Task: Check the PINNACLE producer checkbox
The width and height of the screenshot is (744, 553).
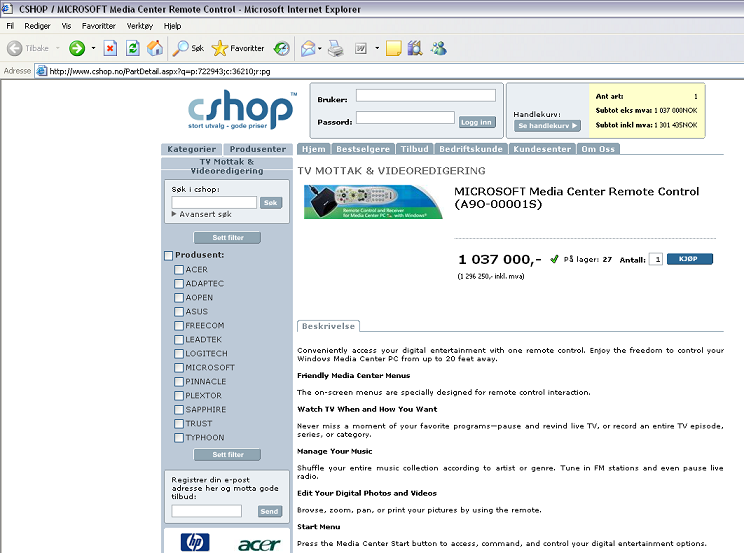Action: (x=178, y=382)
